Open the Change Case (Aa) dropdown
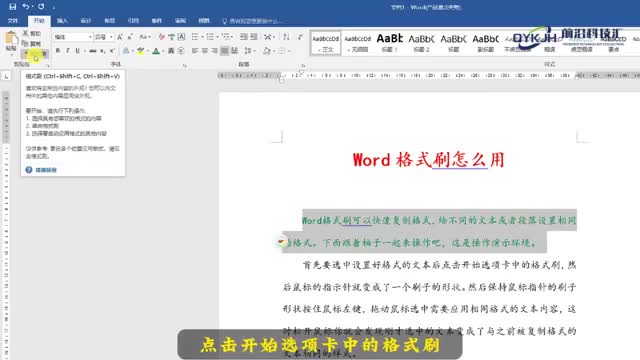640x360 pixels. coord(144,37)
